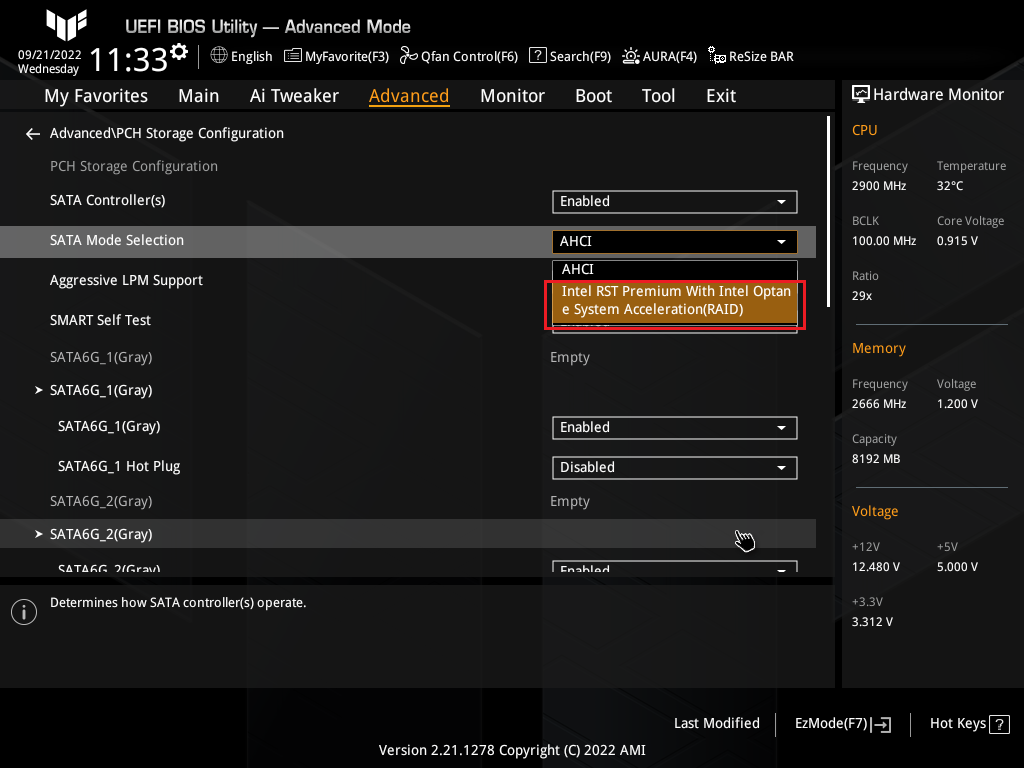This screenshot has height=768, width=1024.
Task: Click the memory capacity 8192 MB value
Action: 876,459
